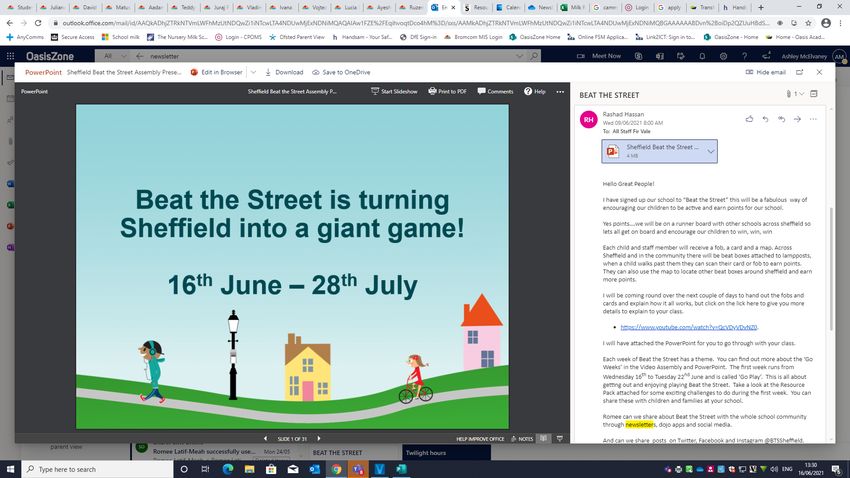Open Ashley McElvaney account avatar
Screen dimensions: 850x478
click(839, 56)
